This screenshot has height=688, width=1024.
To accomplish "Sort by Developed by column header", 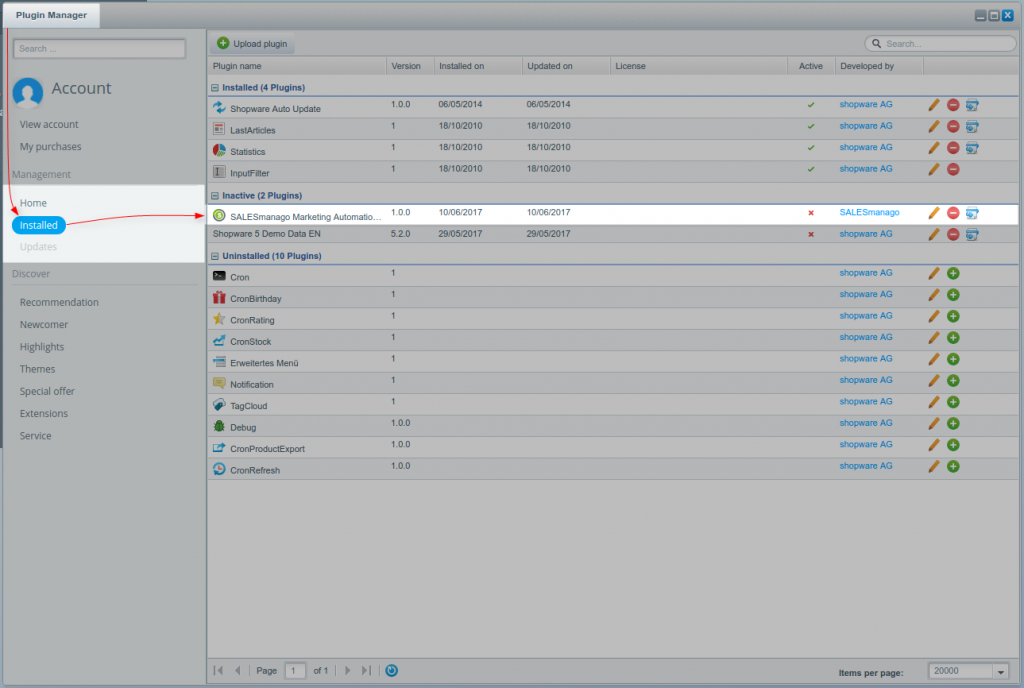I will click(x=879, y=66).
